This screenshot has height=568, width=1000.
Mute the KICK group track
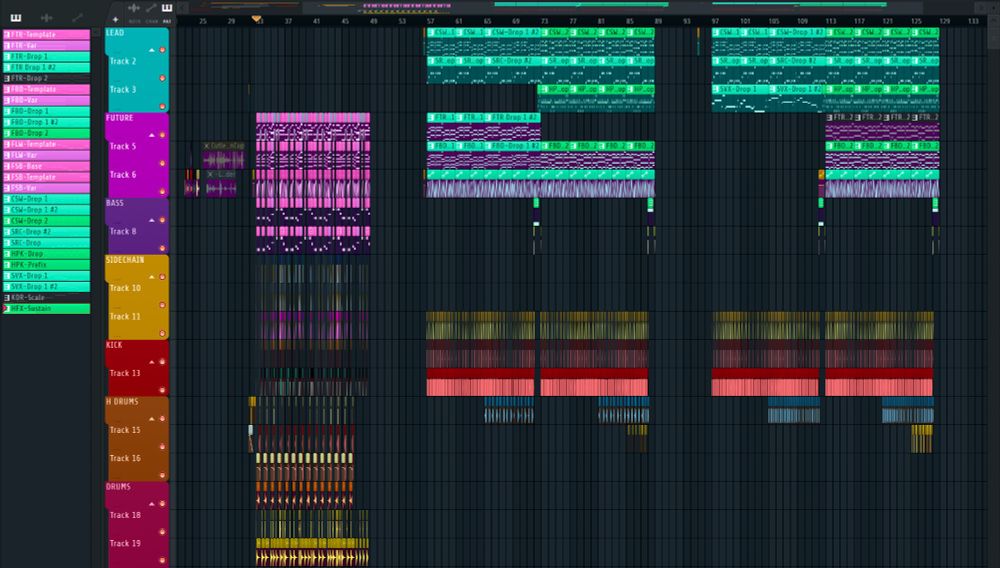click(x=162, y=361)
